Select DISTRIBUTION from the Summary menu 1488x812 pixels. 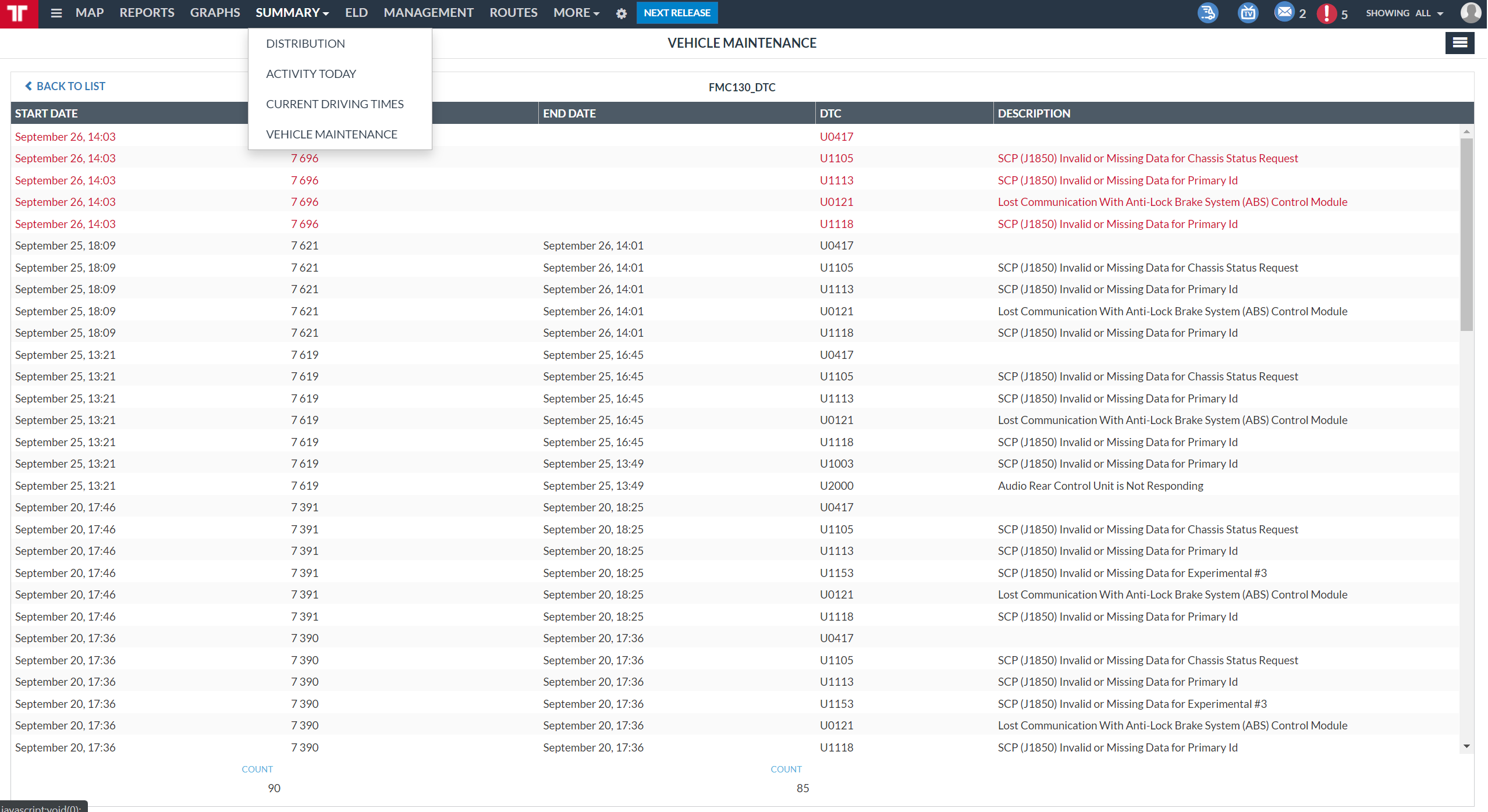(x=306, y=44)
